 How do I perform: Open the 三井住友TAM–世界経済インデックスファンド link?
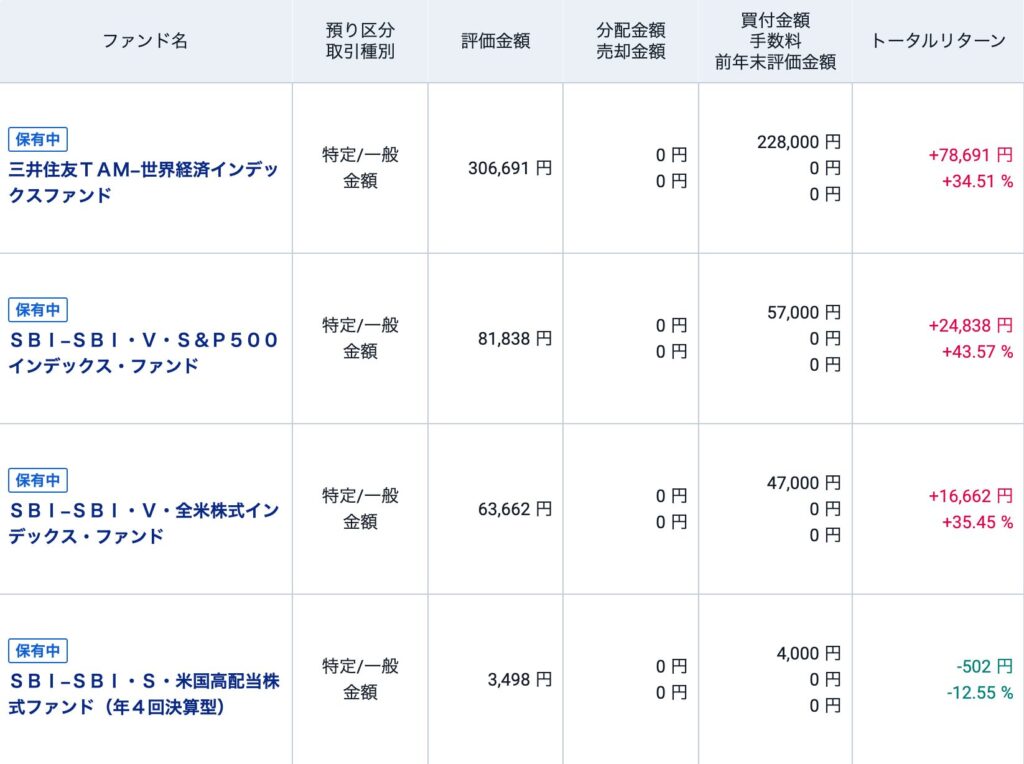[143, 181]
